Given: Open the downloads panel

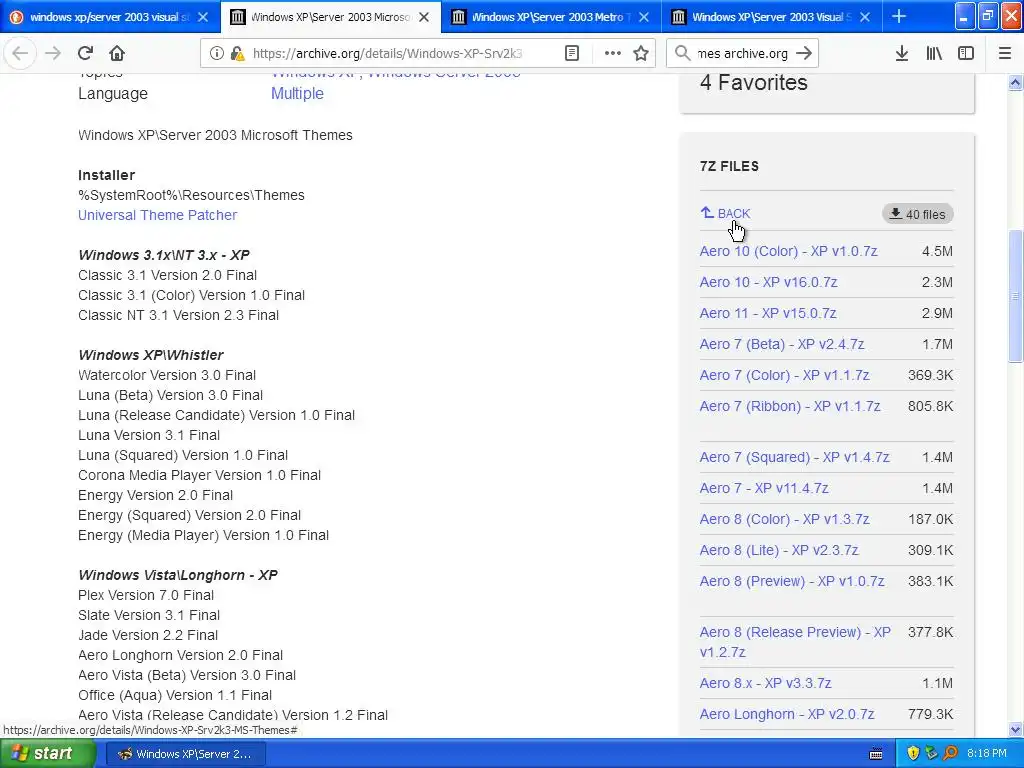Looking at the screenshot, I should tap(901, 54).
